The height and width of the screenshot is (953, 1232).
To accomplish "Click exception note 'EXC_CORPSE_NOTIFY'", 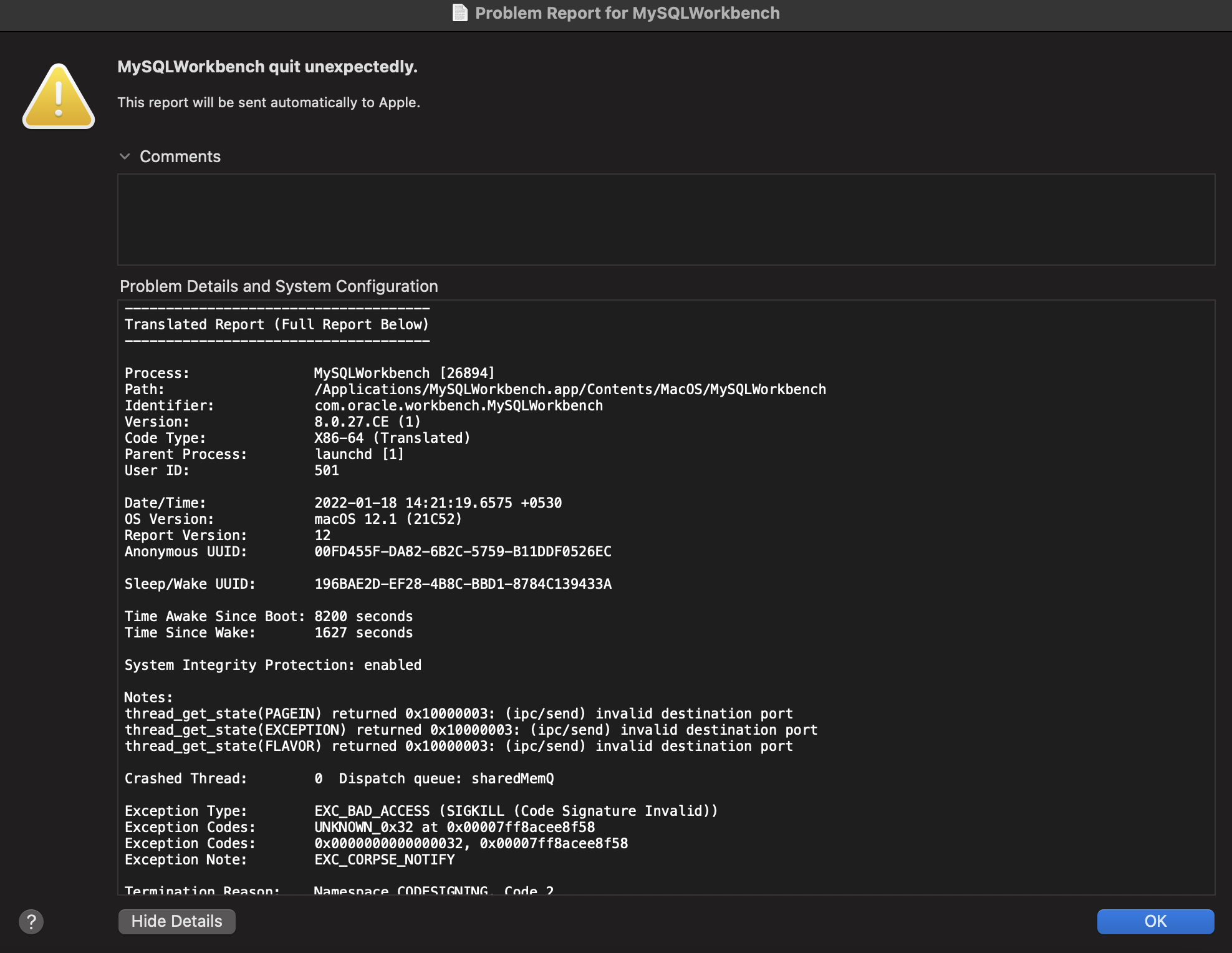I will coord(384,859).
